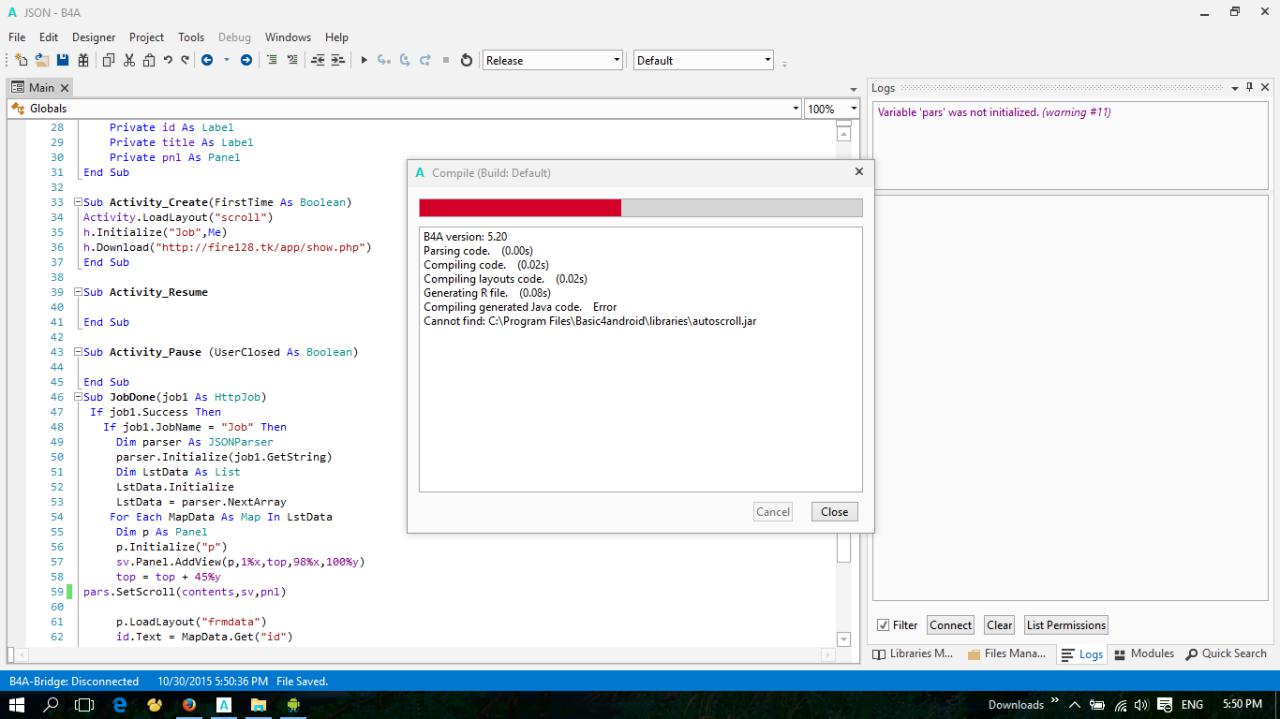Image resolution: width=1280 pixels, height=719 pixels.
Task: Uncheck the Filter checkbox in Logs
Action: [883, 625]
